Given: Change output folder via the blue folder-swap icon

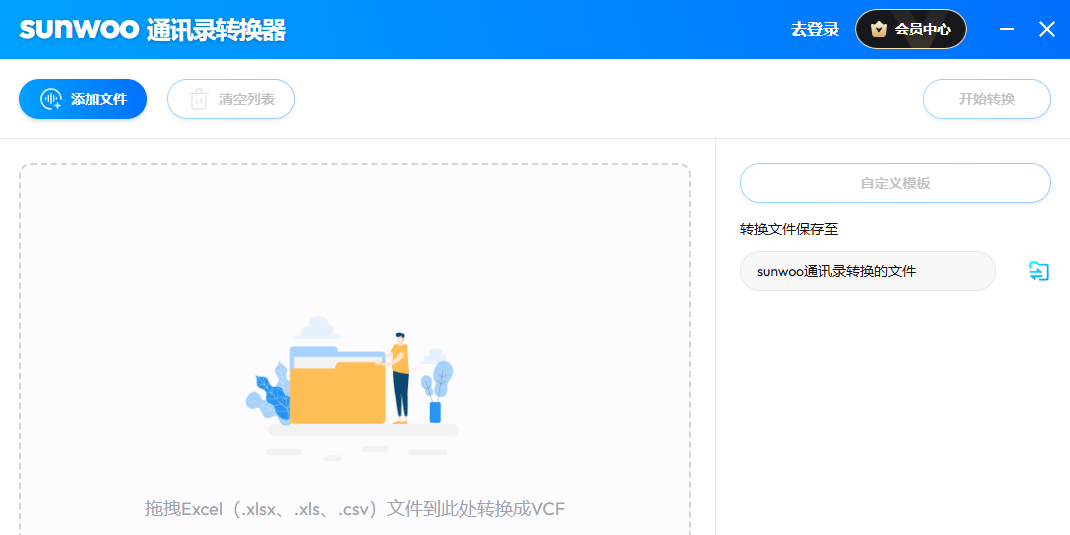Looking at the screenshot, I should [x=1039, y=271].
